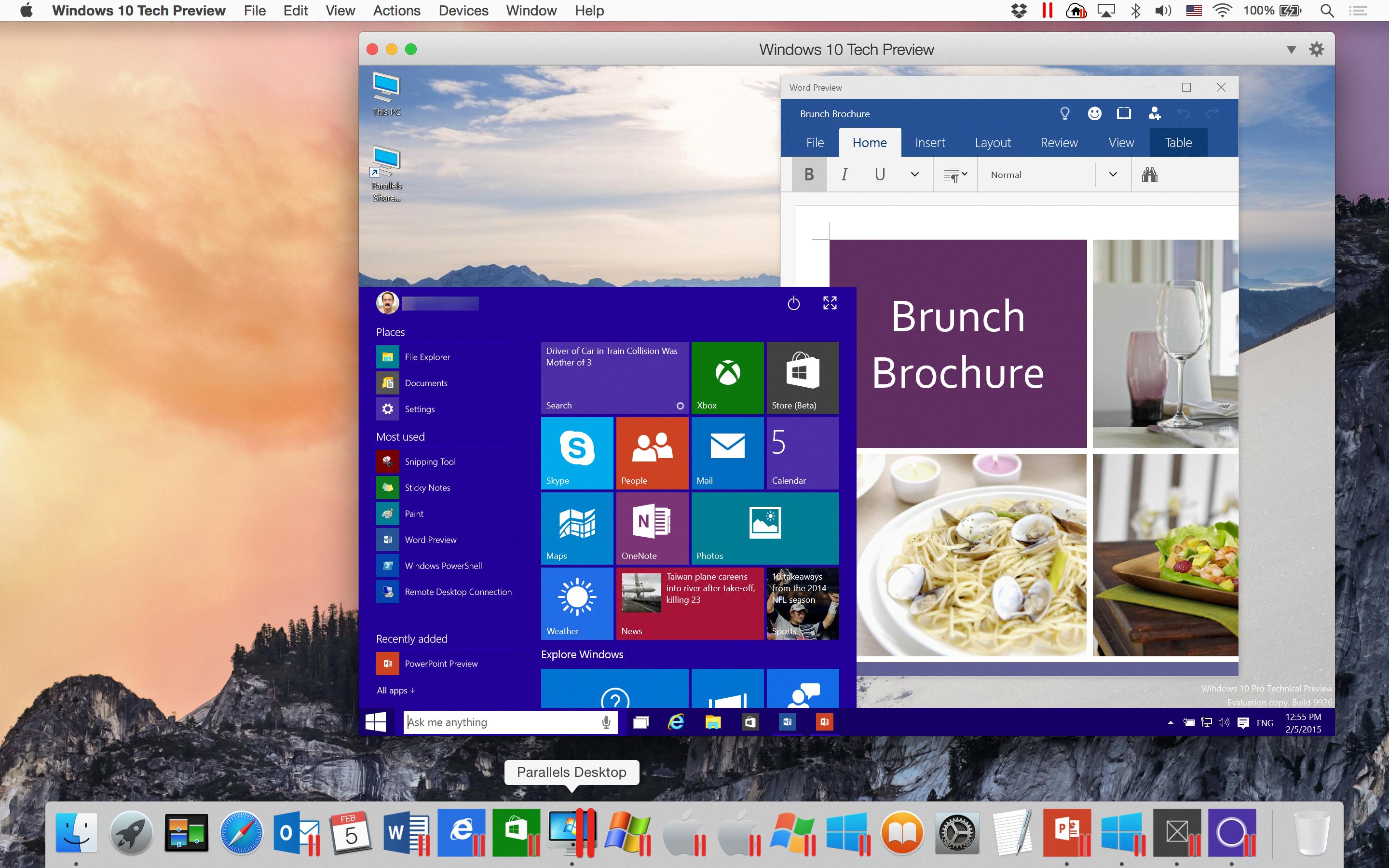Expand the All apps list in Start menu
The height and width of the screenshot is (868, 1389).
[x=395, y=690]
